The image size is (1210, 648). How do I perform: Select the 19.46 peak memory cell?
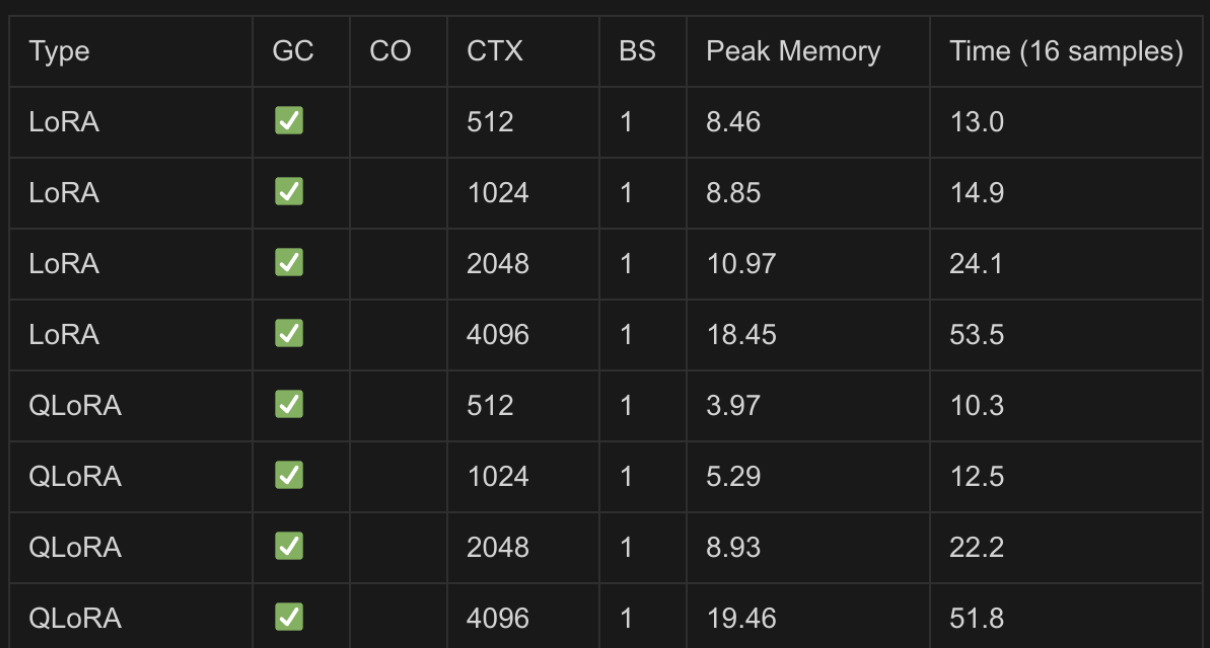[741, 618]
